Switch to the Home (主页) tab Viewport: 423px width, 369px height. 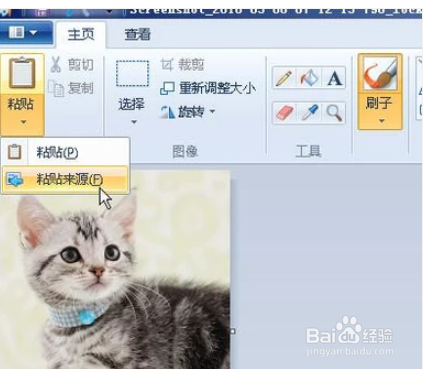(x=81, y=34)
